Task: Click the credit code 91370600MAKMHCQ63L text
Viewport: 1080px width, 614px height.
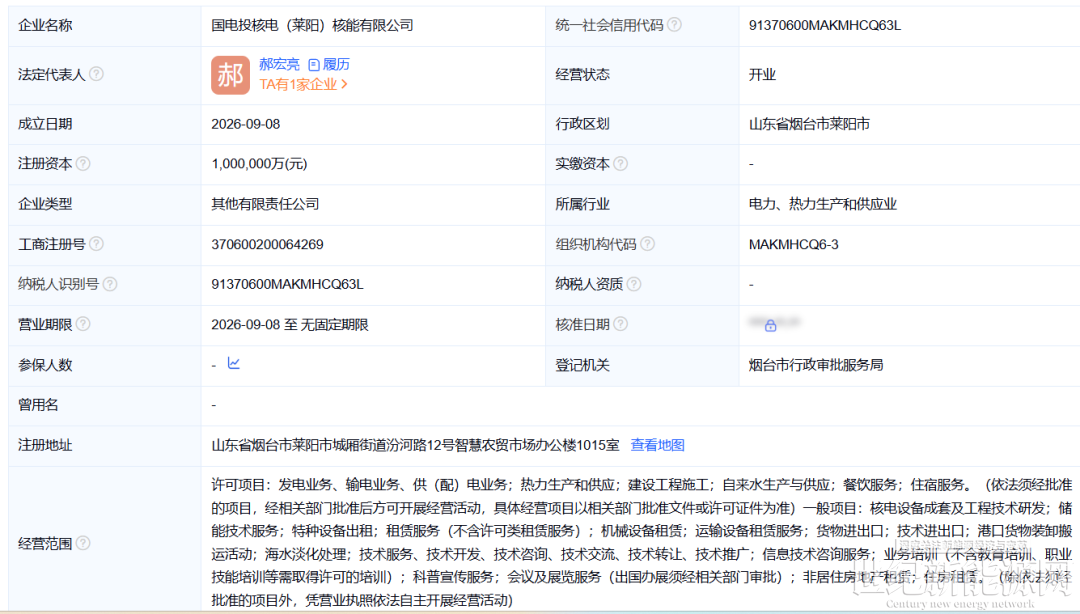Action: click(824, 25)
